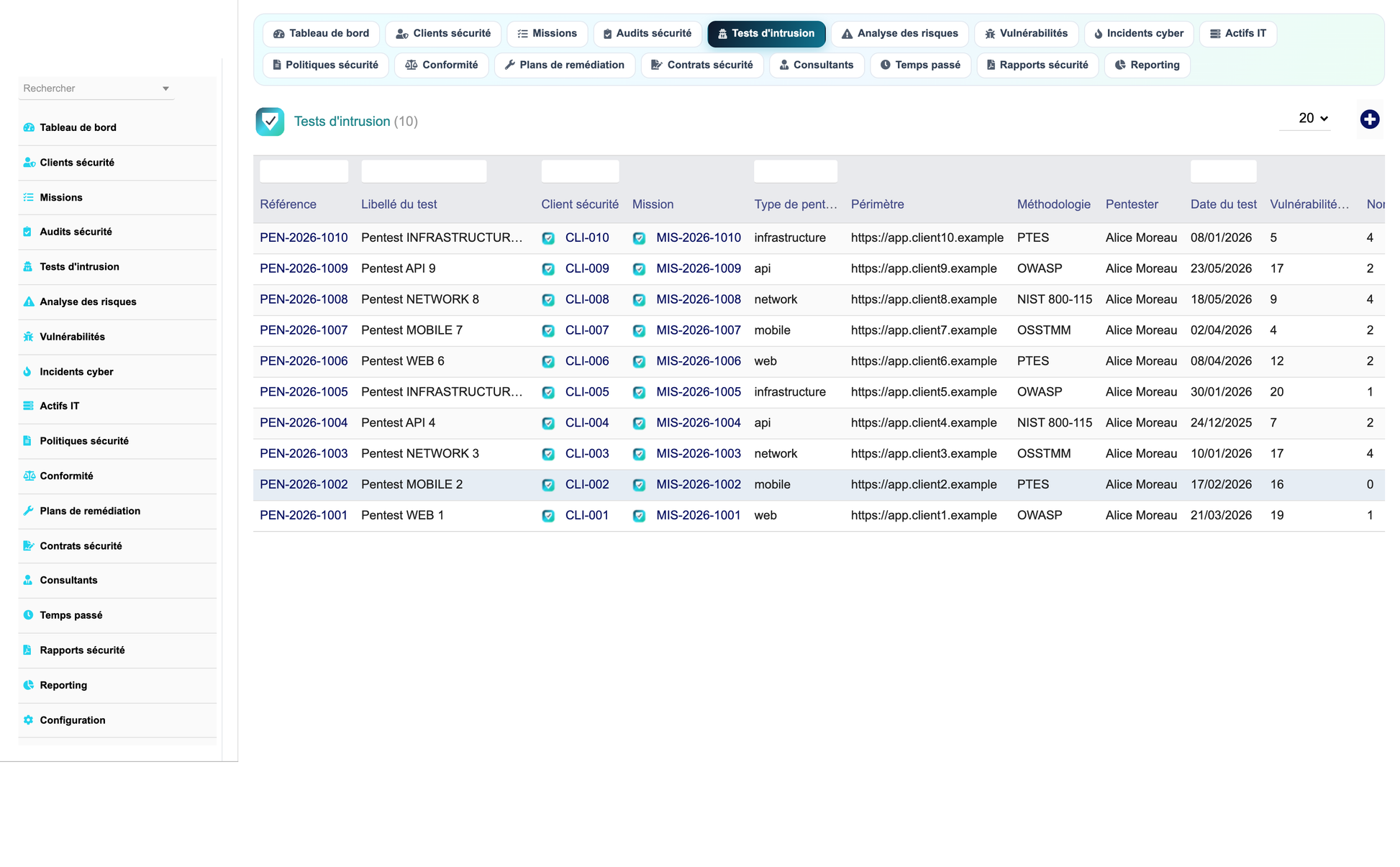Click the date 17/02/2026 cell
The width and height of the screenshot is (1400, 867).
coord(1221,484)
